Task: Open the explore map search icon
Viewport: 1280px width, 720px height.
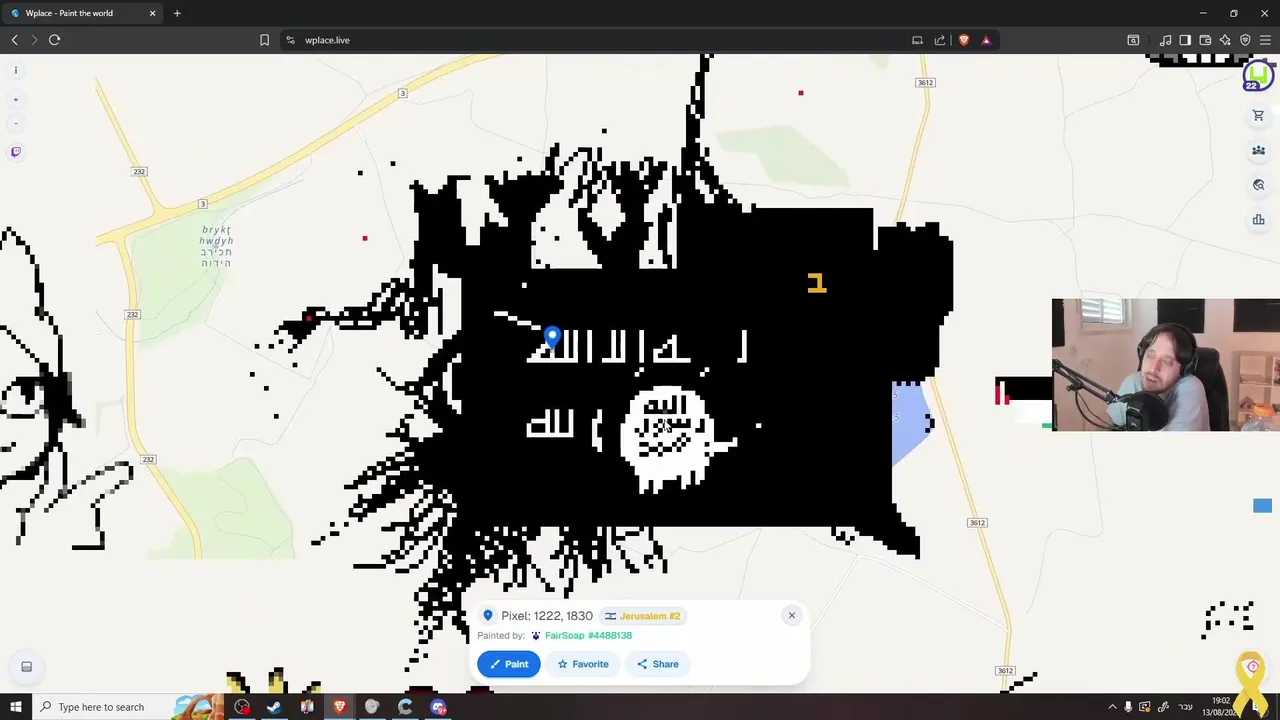Action: click(1258, 185)
